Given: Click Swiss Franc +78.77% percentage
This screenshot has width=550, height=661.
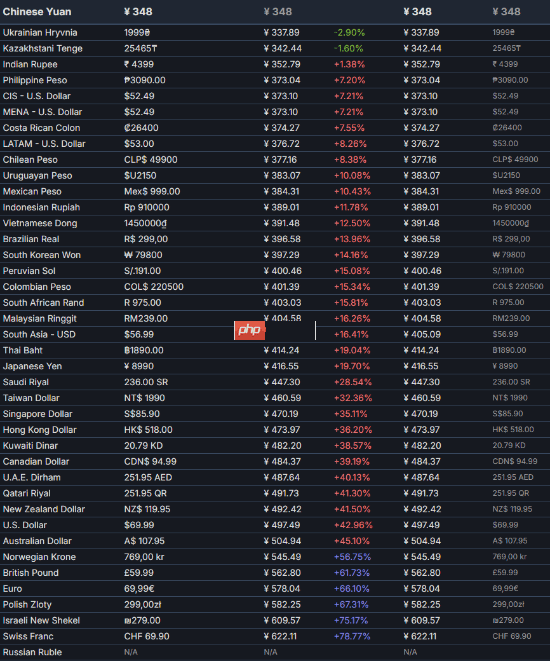Looking at the screenshot, I should [x=352, y=636].
